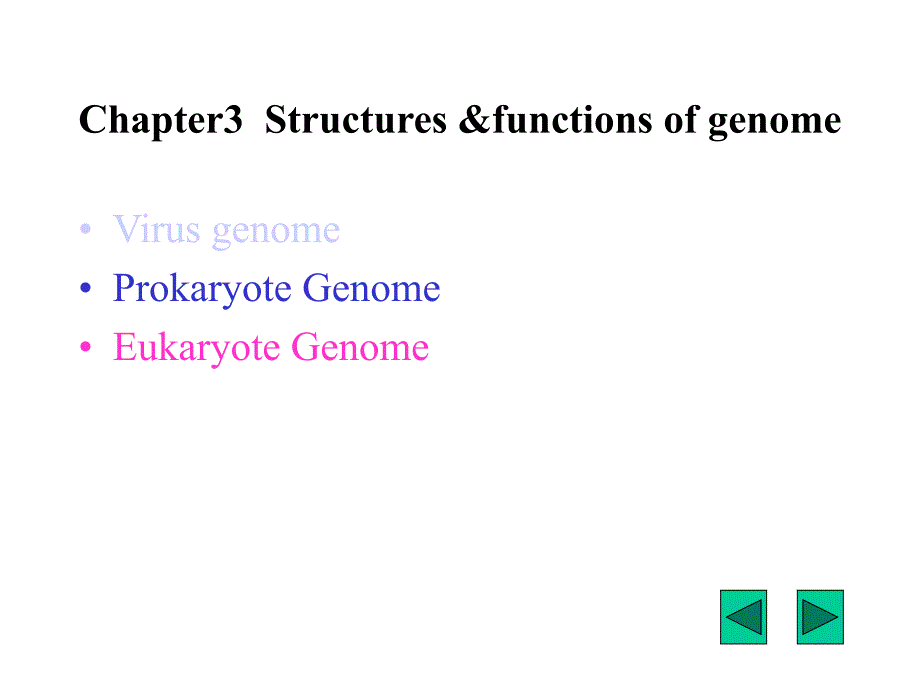Open the blue Prokaryote Genome link
Viewport: 920px width, 690px height.
coord(276,289)
